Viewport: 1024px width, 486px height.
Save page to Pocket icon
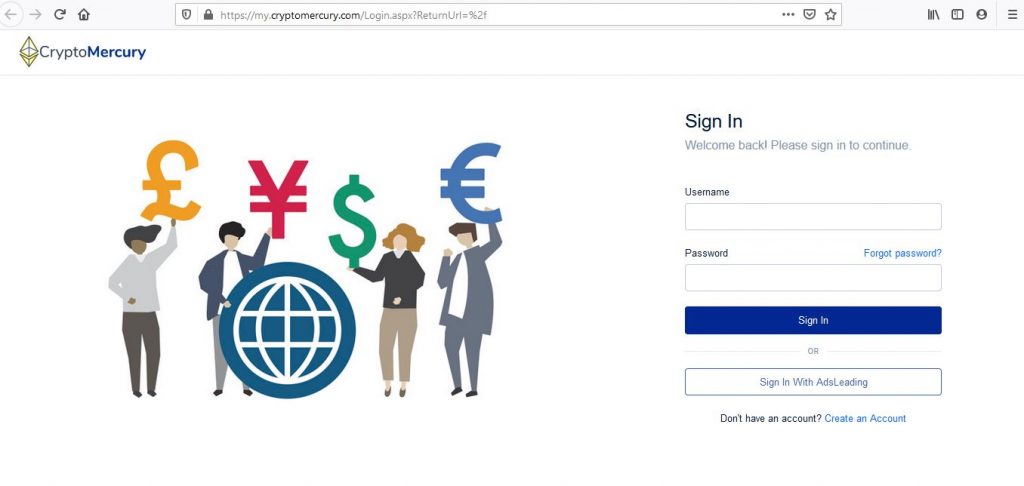[809, 14]
